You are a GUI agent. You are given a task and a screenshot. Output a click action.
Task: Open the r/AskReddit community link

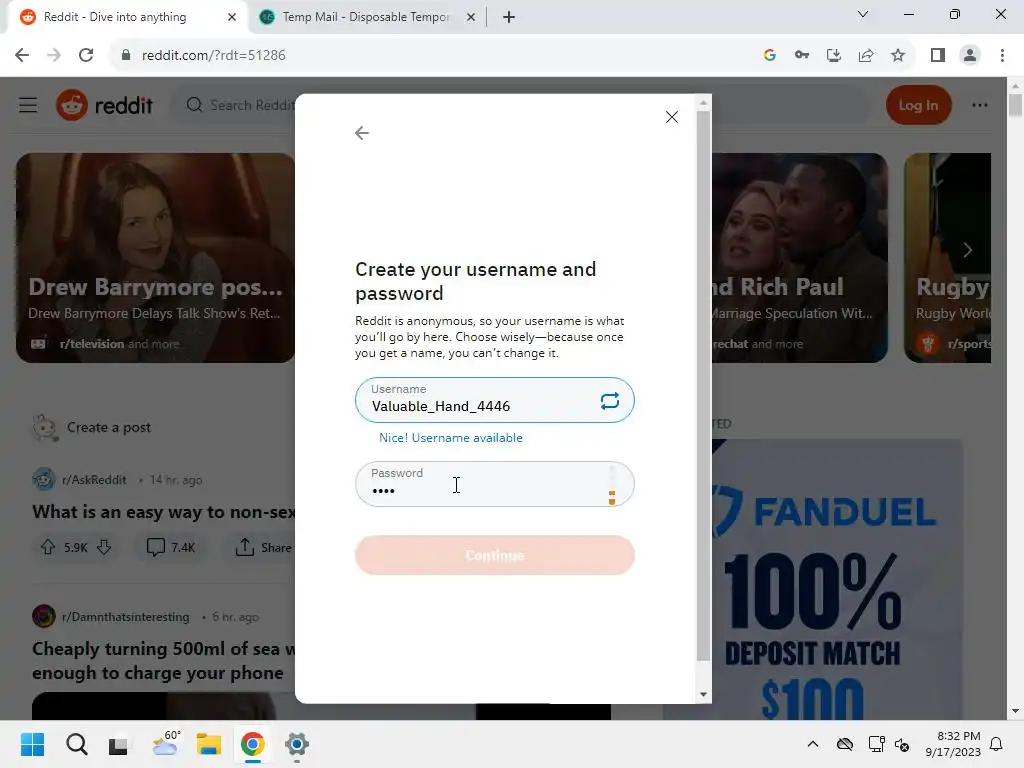tap(94, 479)
